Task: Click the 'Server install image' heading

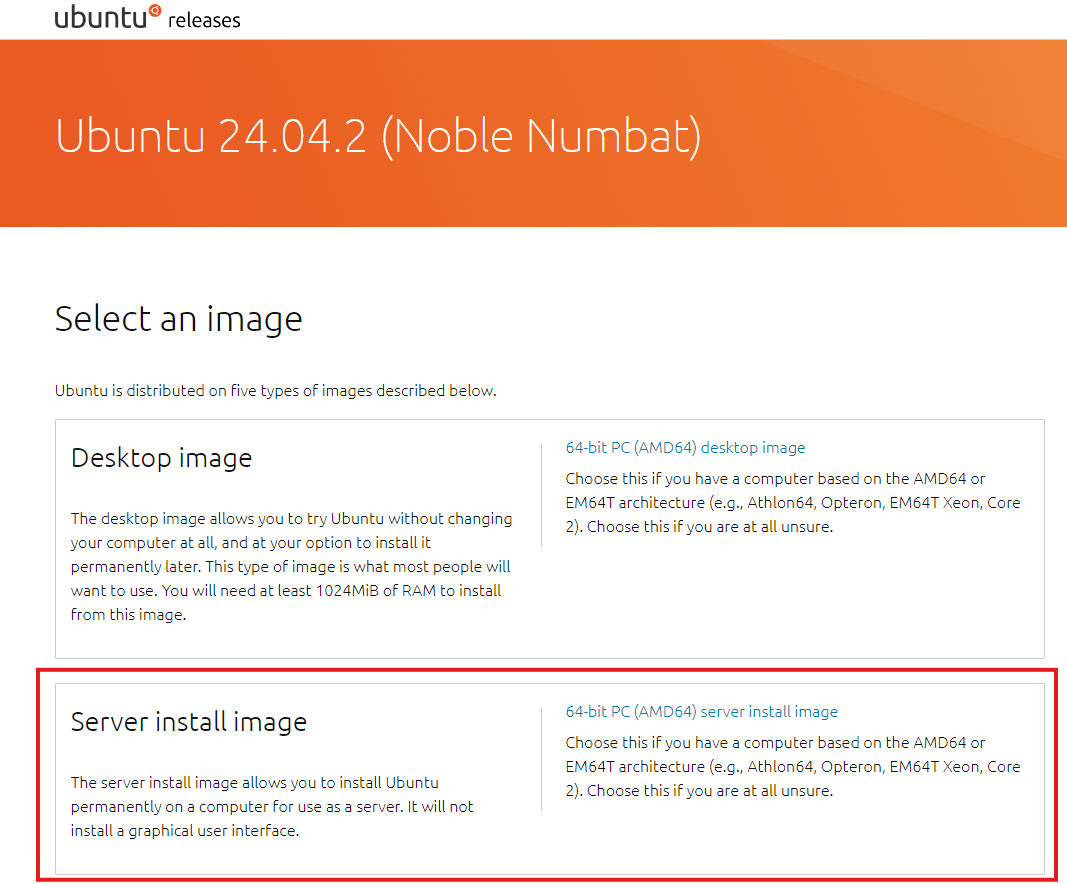Action: [x=188, y=721]
